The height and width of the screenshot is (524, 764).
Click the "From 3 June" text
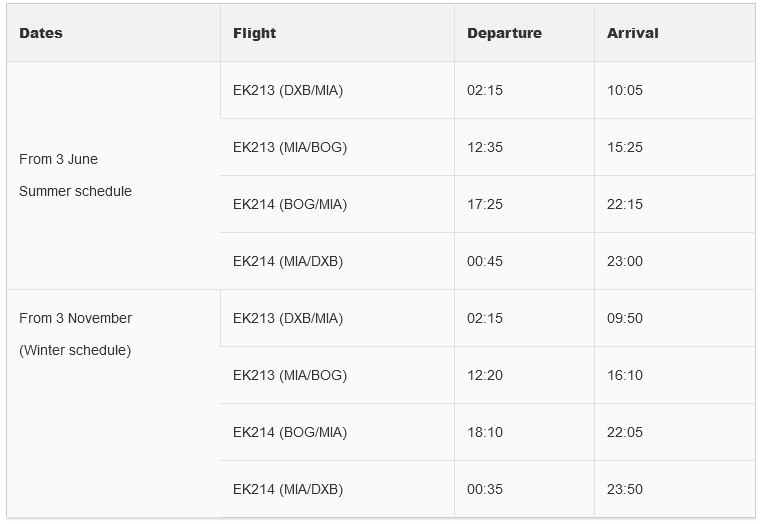coord(58,159)
